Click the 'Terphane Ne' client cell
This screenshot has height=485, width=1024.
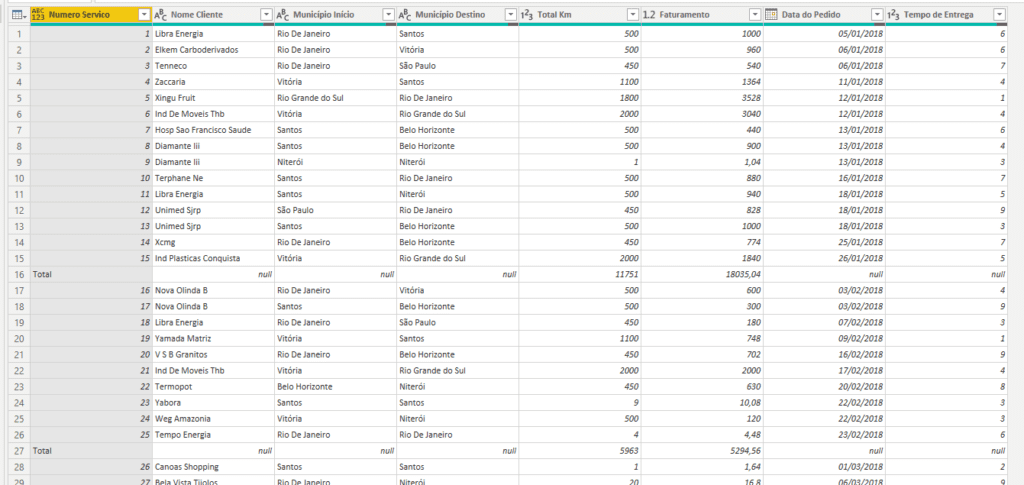coord(214,178)
